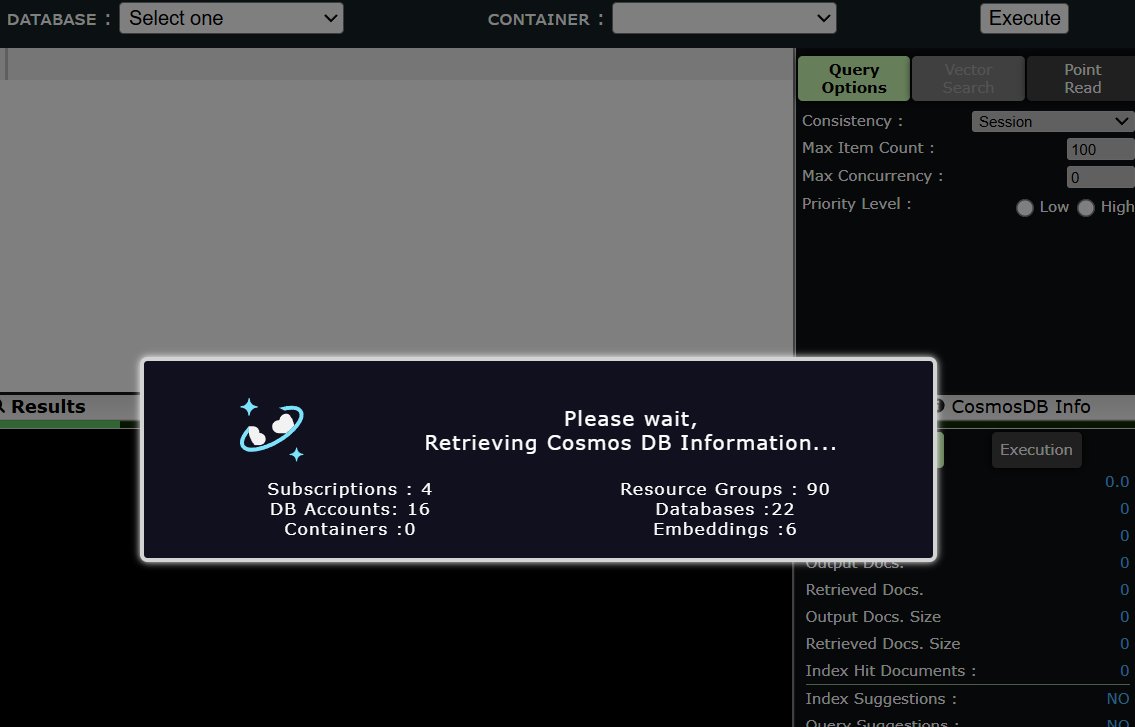
Task: Click the 'Retrieved Docs.' label
Action: click(x=864, y=590)
